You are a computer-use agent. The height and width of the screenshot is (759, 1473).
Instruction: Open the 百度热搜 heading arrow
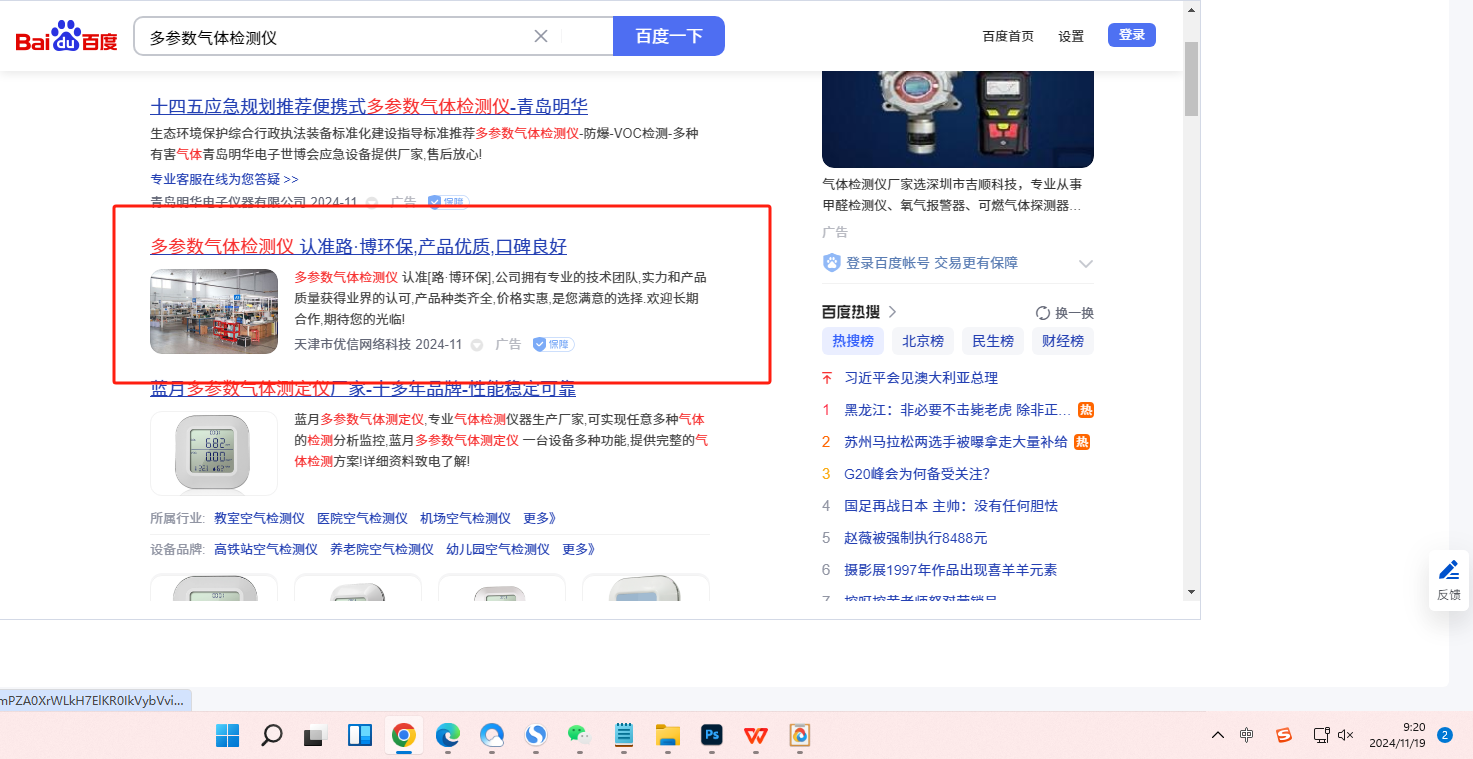892,312
